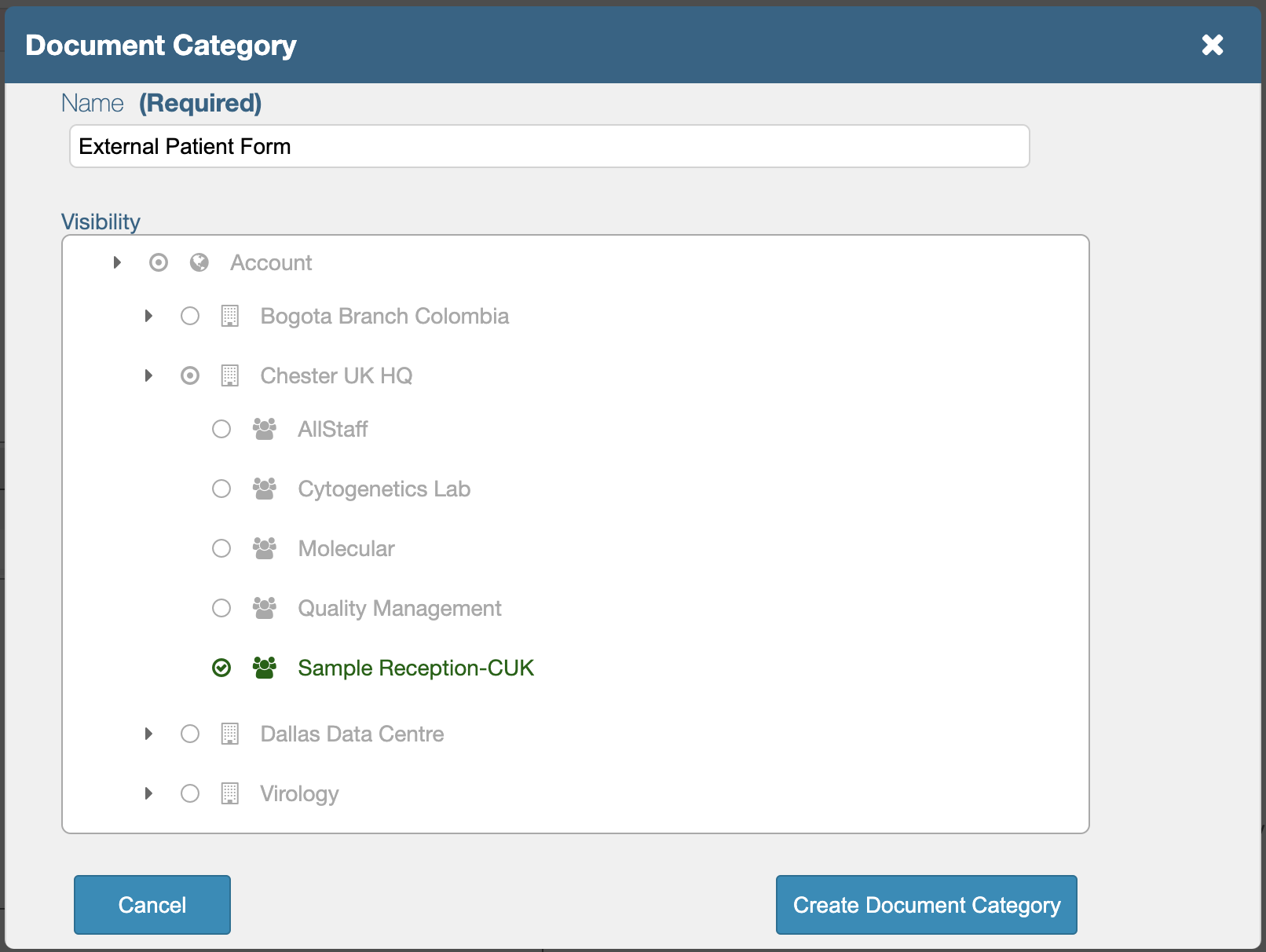
Task: Click Create Document Category button
Action: coord(926,905)
